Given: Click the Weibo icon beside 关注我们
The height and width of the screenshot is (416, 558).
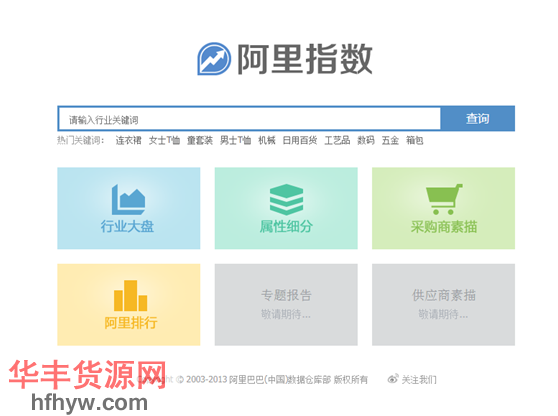Looking at the screenshot, I should pos(393,379).
